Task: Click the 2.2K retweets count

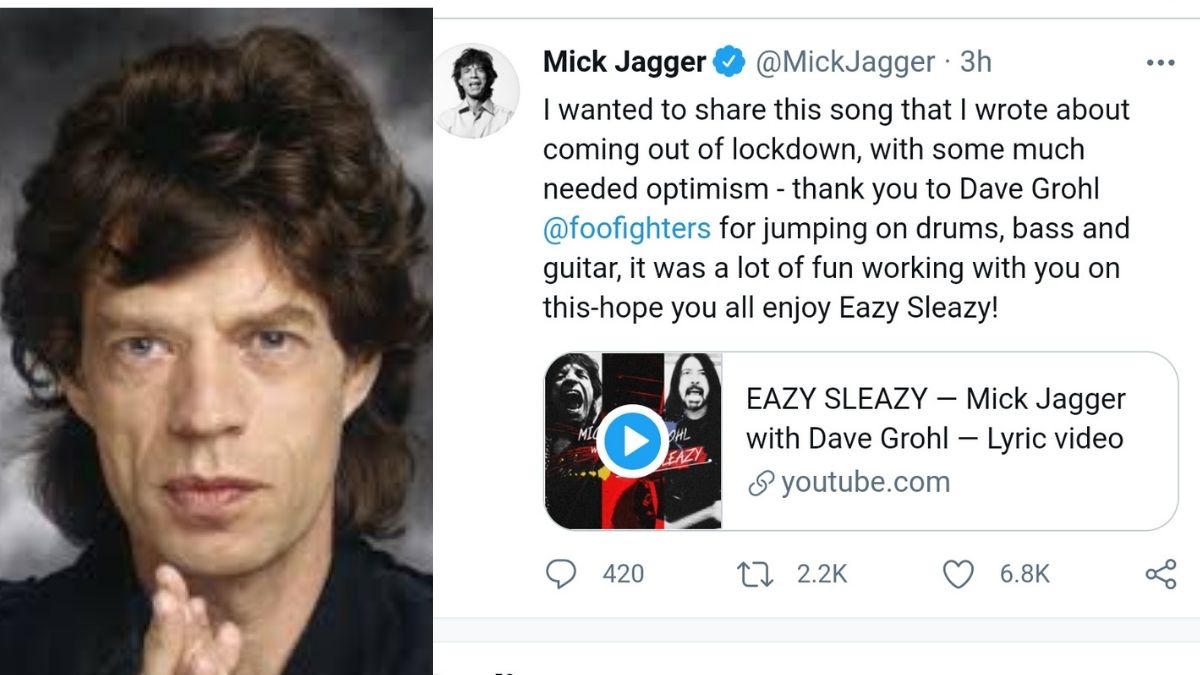Action: tap(822, 574)
